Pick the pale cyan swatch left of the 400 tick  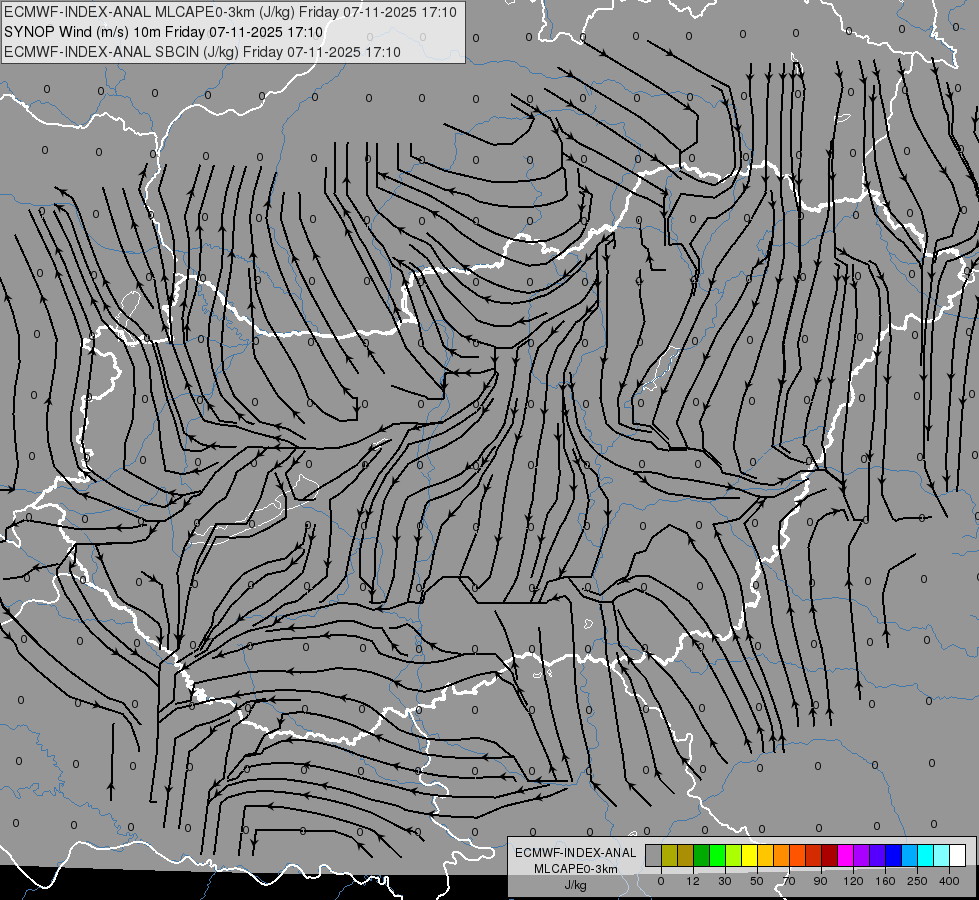[x=942, y=855]
